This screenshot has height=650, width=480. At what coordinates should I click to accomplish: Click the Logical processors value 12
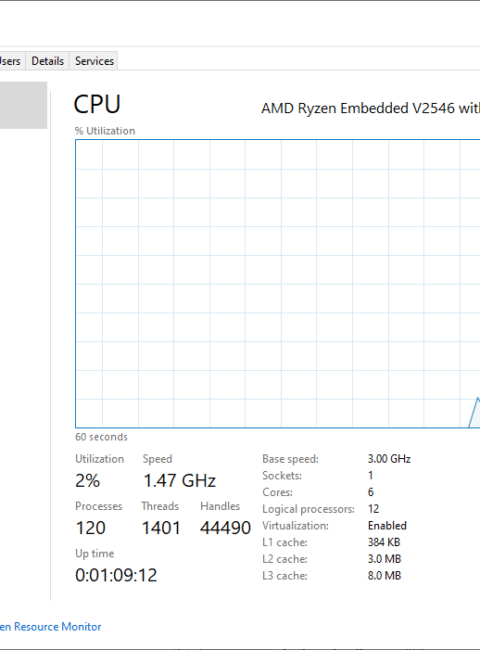(x=373, y=509)
